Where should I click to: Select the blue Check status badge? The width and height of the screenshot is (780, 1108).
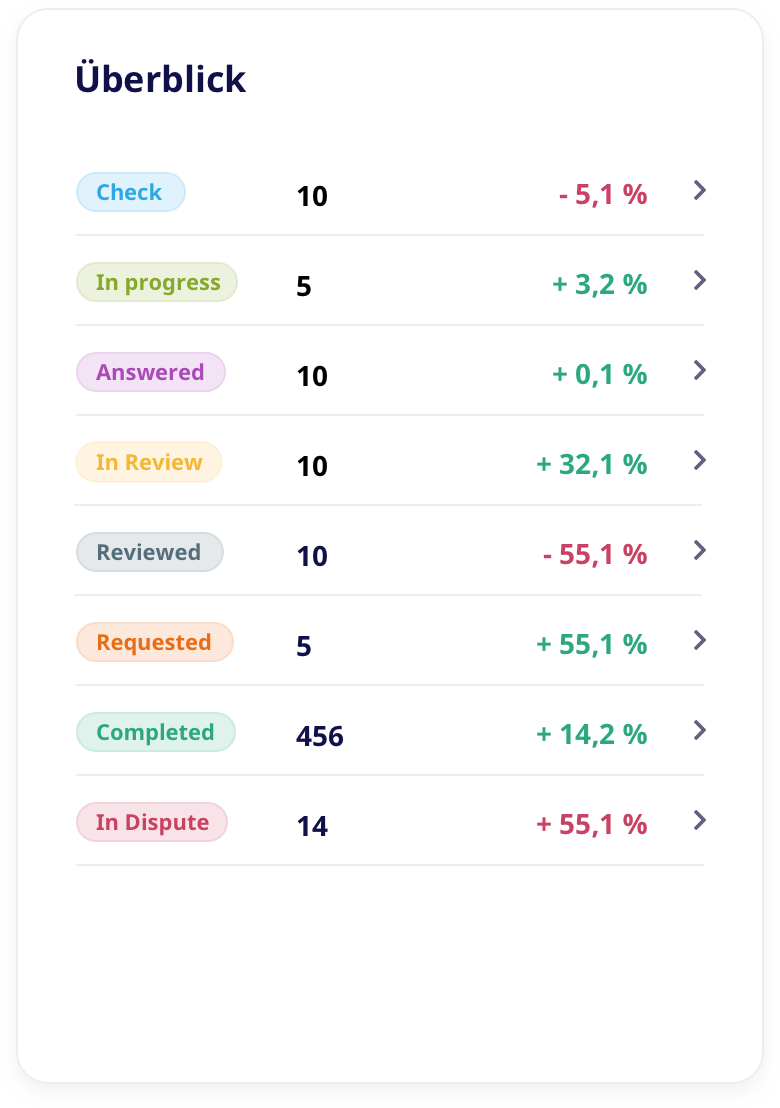(131, 192)
